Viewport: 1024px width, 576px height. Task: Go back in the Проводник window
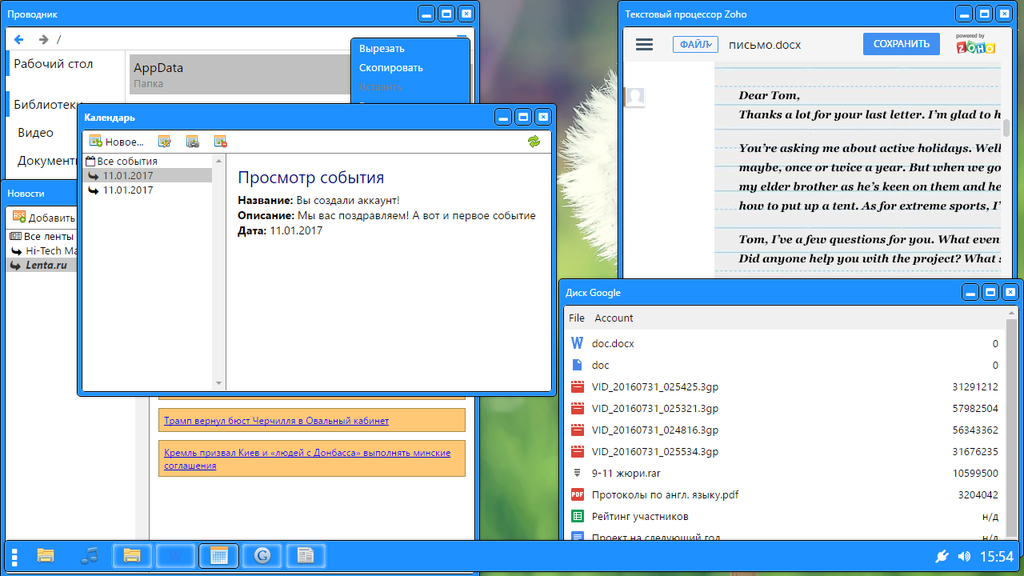coord(19,40)
